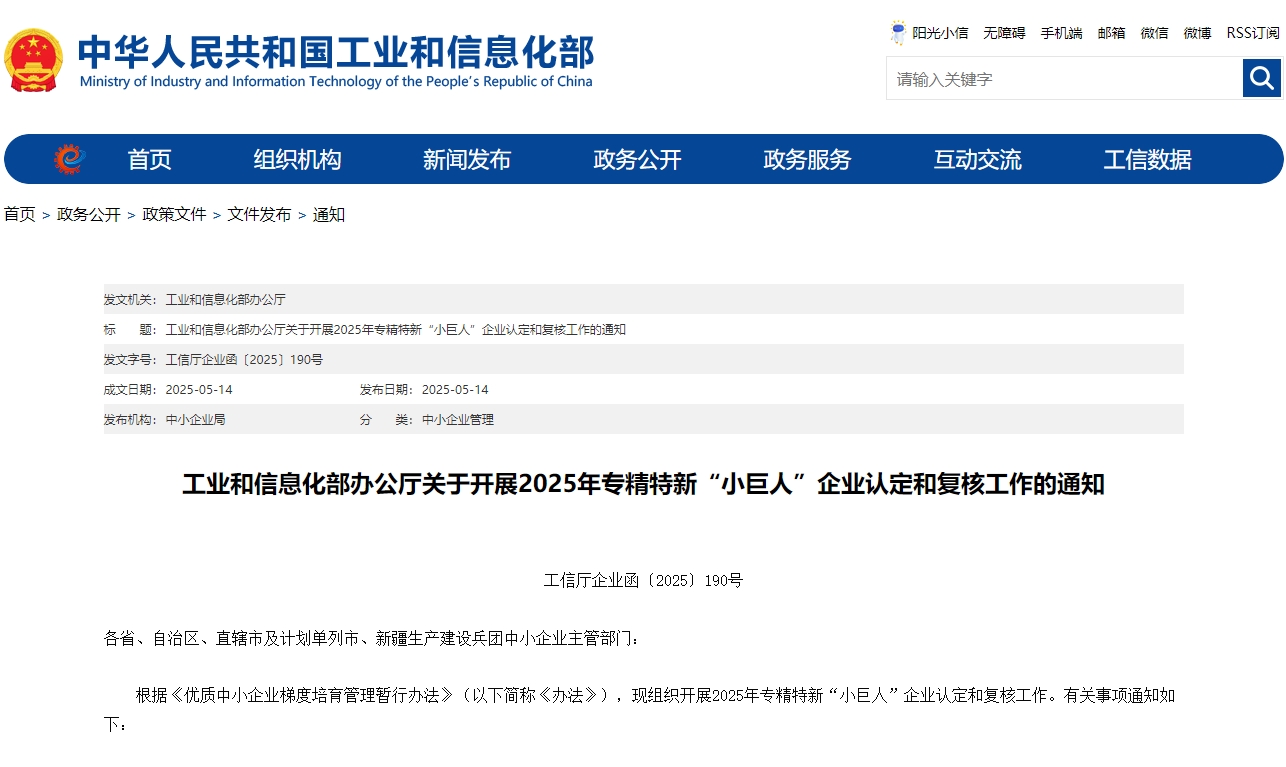Screen dimensions: 1286x767
Task: Click 政策文件 in the breadcrumb trail
Action: [175, 214]
